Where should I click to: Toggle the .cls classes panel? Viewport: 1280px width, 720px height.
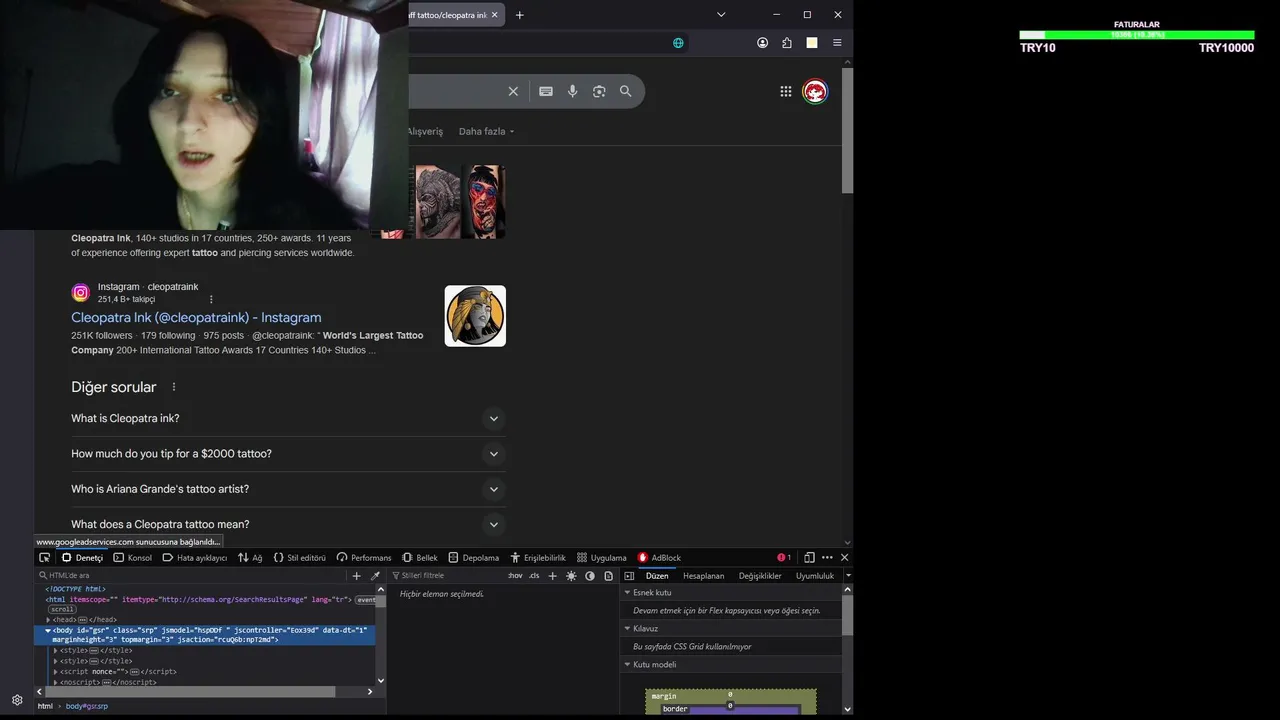(x=534, y=576)
